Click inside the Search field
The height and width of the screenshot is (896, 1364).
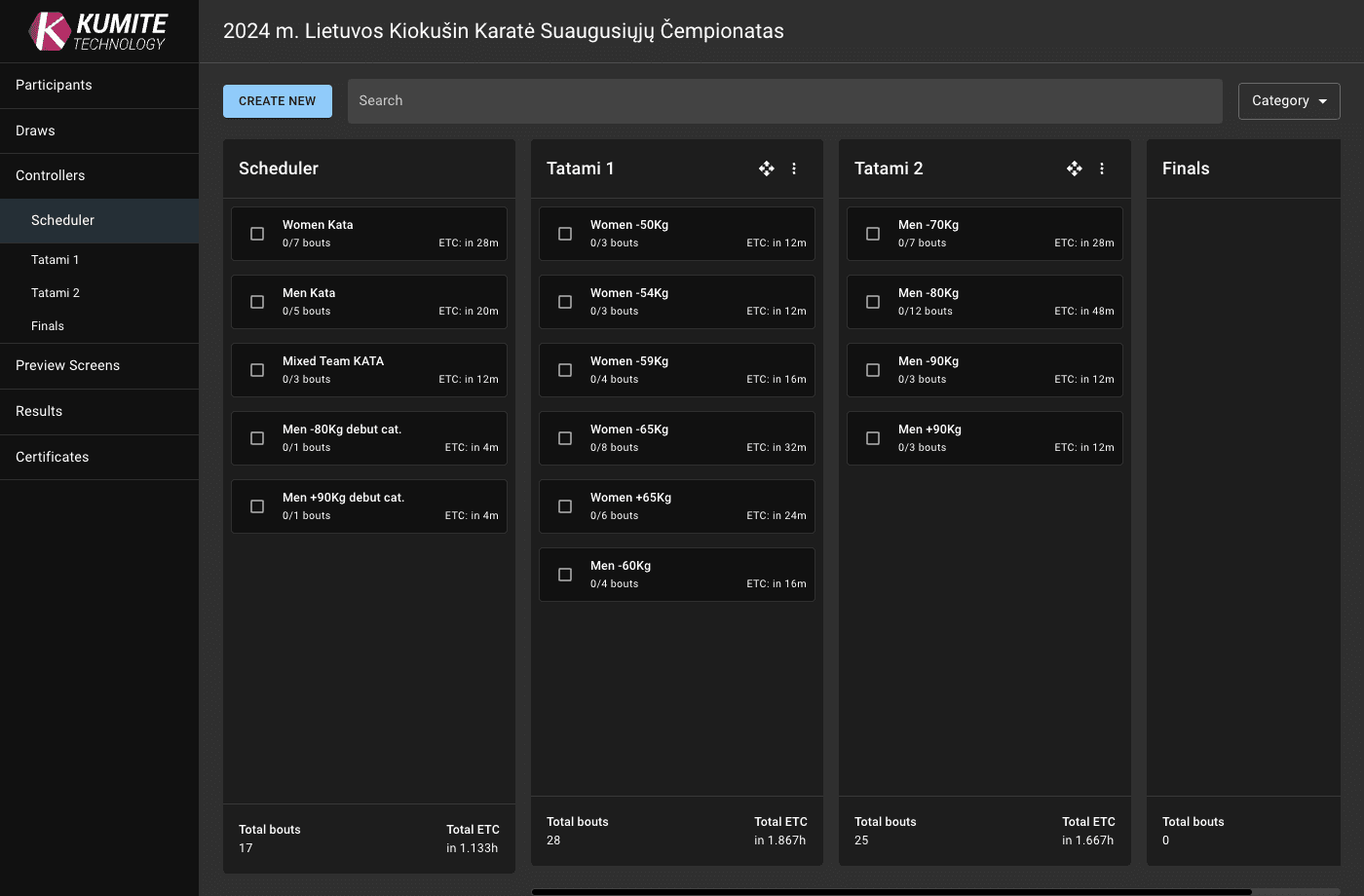(785, 100)
